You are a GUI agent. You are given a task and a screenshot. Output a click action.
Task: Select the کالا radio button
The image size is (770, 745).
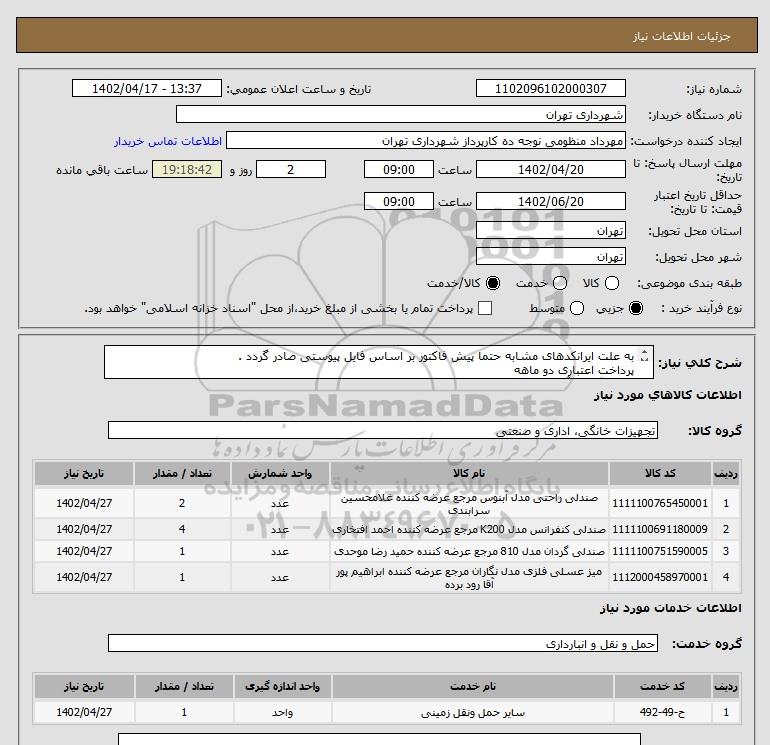tap(612, 283)
